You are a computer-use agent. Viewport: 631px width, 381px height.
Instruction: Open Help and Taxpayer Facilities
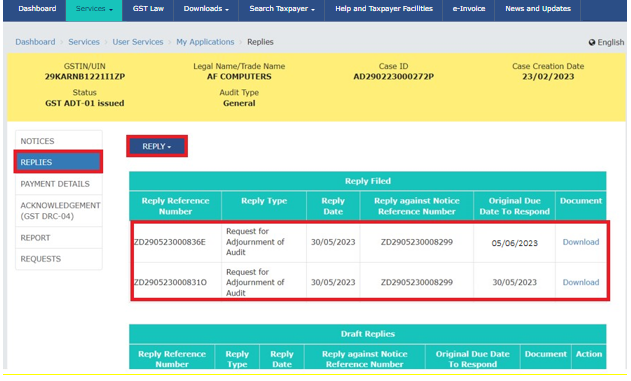(x=384, y=8)
